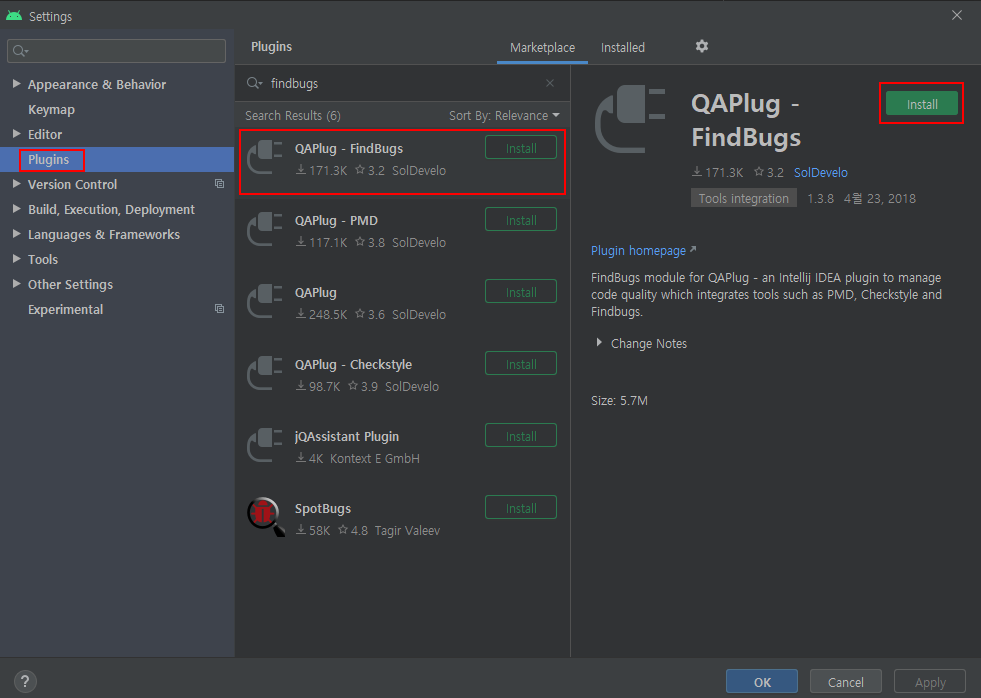981x698 pixels.
Task: Install the QAPlug - PMD plugin
Action: tap(521, 220)
